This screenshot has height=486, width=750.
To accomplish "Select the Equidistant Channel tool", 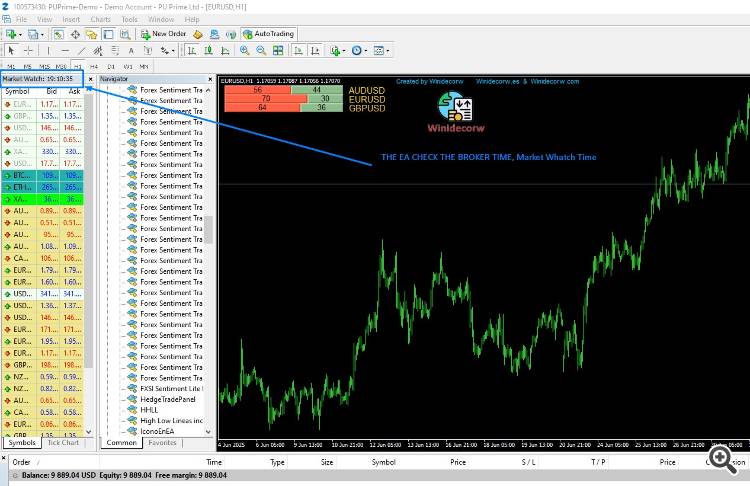I will [98, 50].
